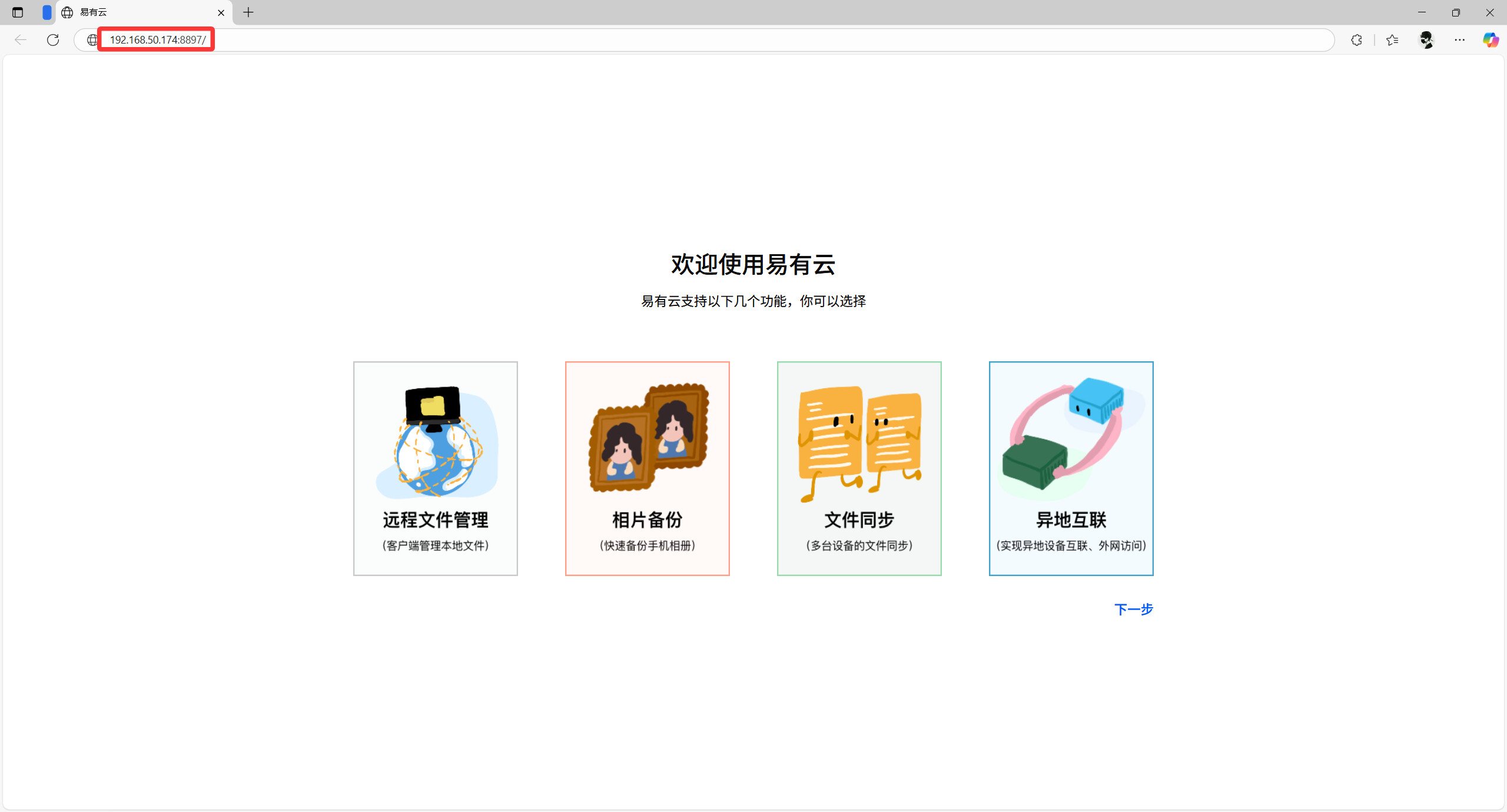Image resolution: width=1507 pixels, height=812 pixels.
Task: Close the 易有云 tab
Action: coord(221,12)
